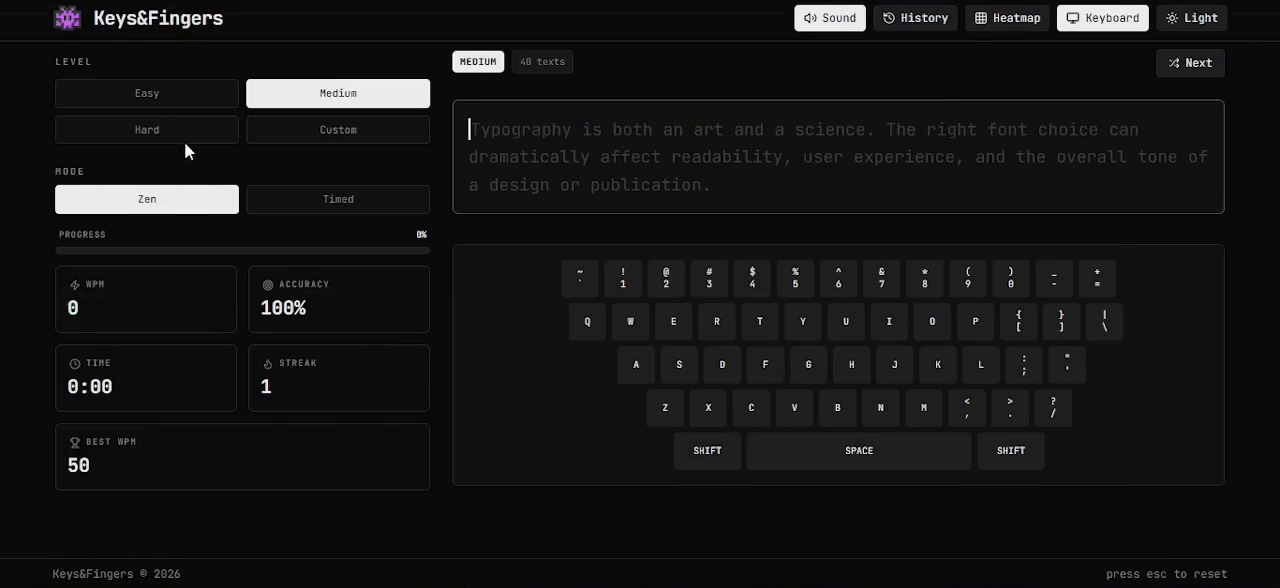Viewport: 1280px width, 588px height.
Task: Click the right SHIFT key
Action: point(1011,451)
